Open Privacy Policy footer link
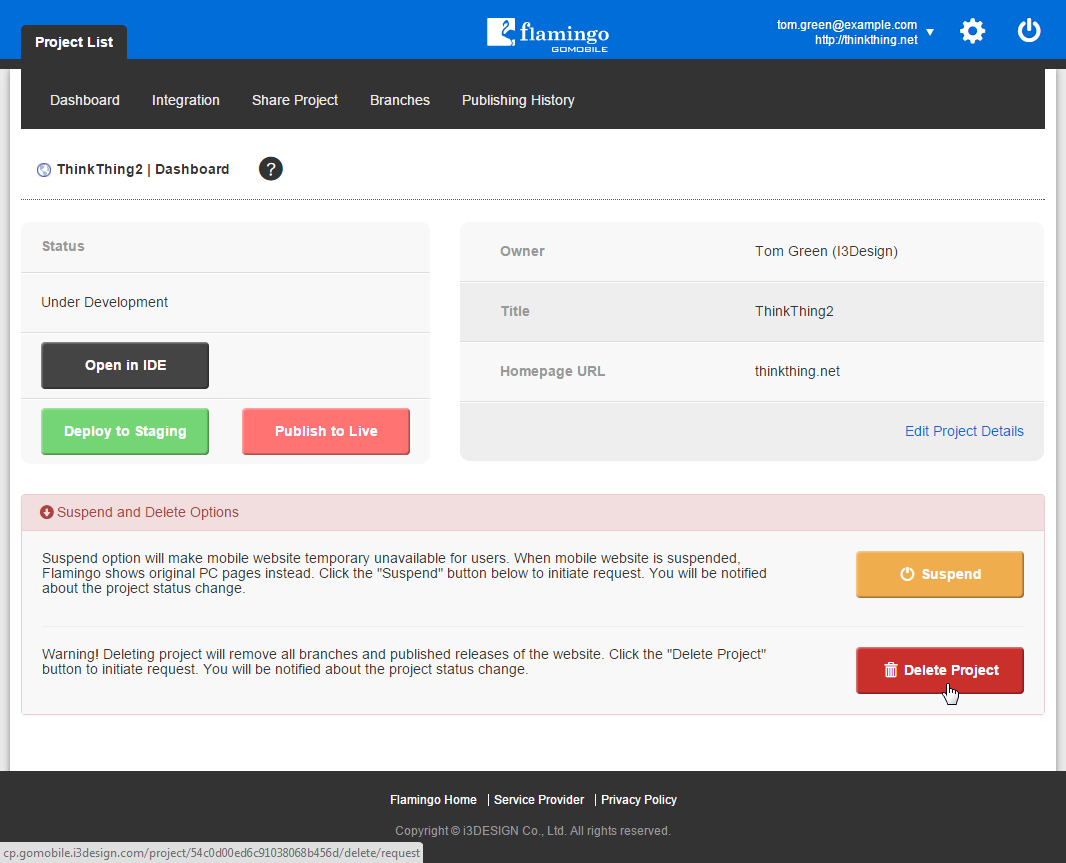The height and width of the screenshot is (863, 1066). point(639,800)
